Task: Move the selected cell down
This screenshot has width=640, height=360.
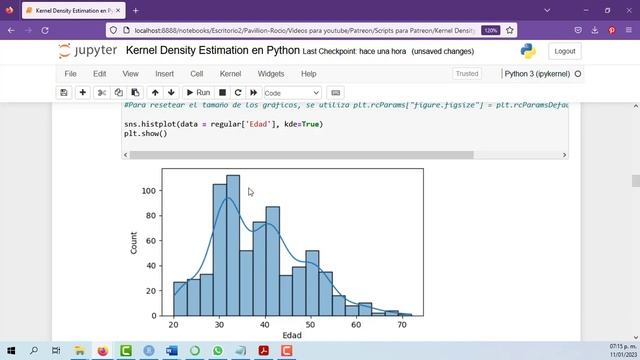Action: (x=171, y=93)
